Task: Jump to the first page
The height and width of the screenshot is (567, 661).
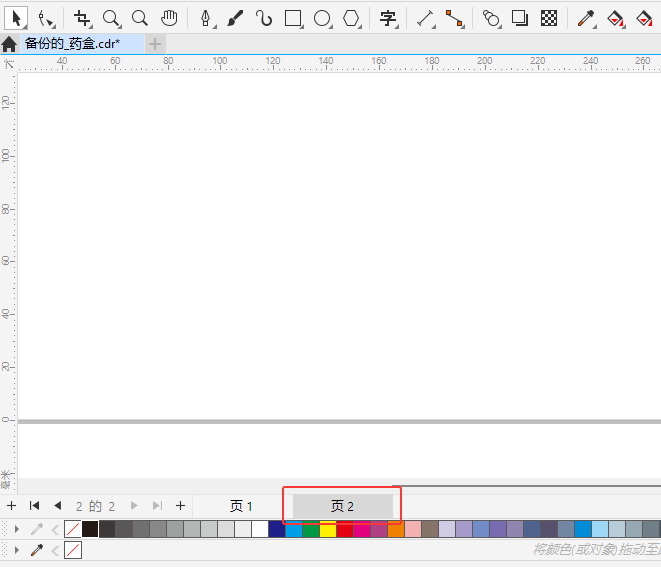Action: (x=35, y=505)
